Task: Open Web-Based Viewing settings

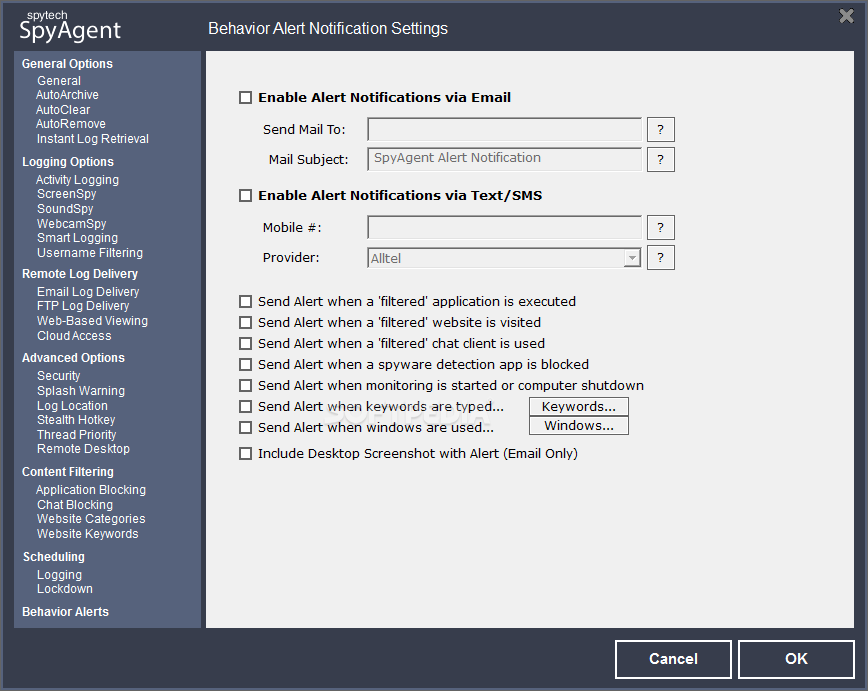Action: tap(92, 321)
